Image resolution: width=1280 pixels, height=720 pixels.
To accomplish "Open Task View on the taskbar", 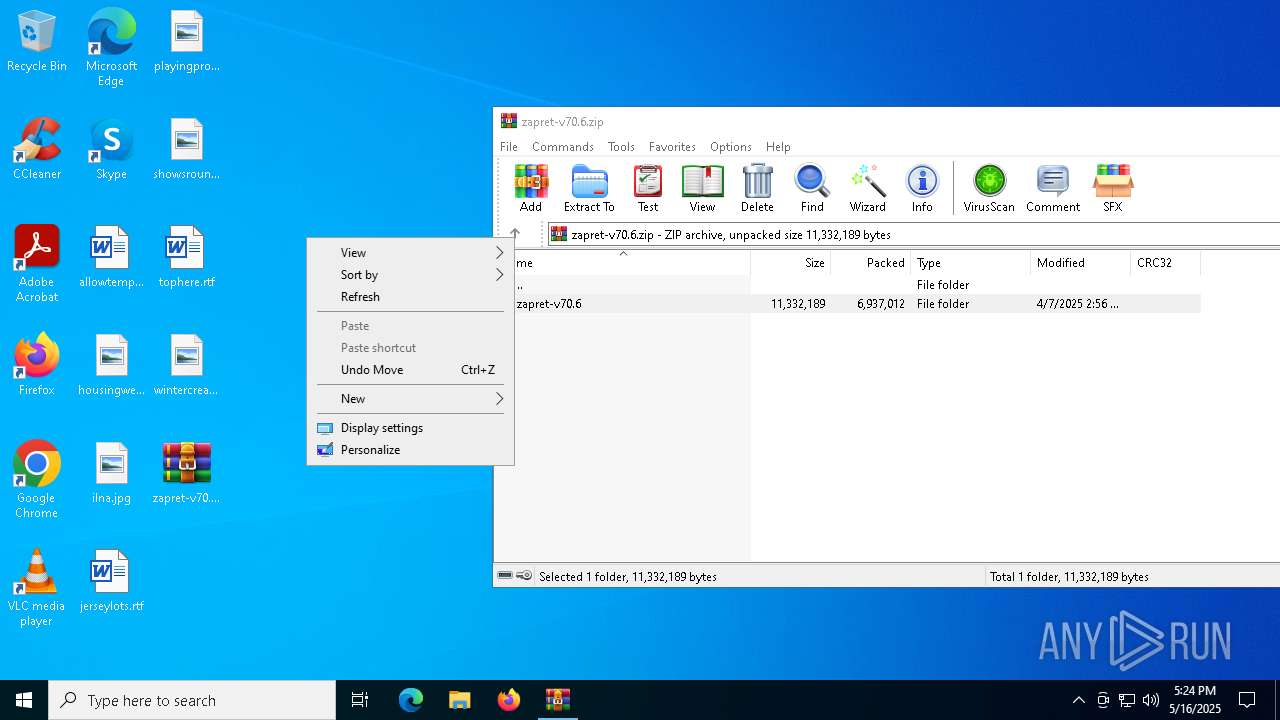I will tap(360, 700).
